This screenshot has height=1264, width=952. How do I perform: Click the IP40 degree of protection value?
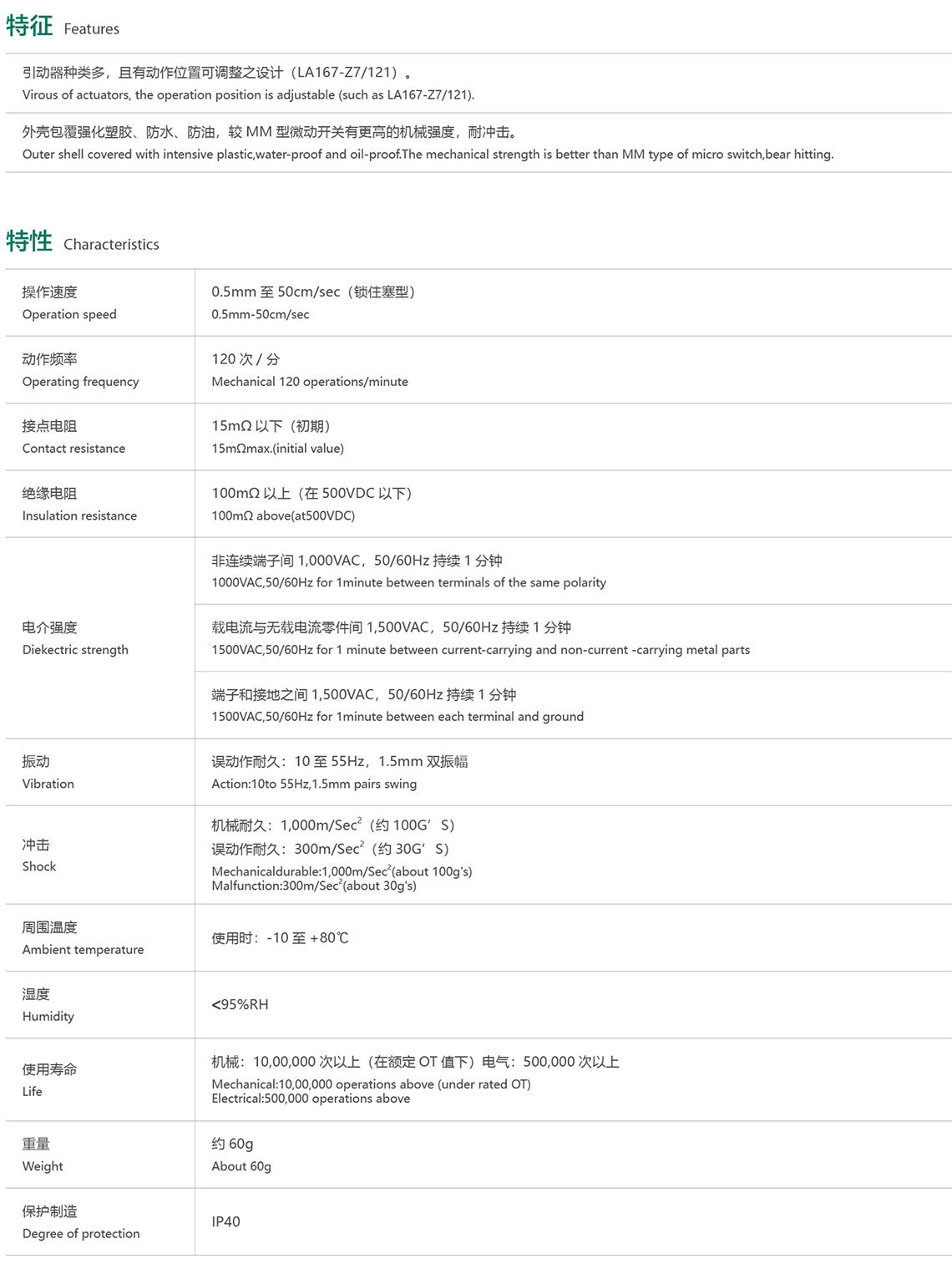click(225, 1221)
